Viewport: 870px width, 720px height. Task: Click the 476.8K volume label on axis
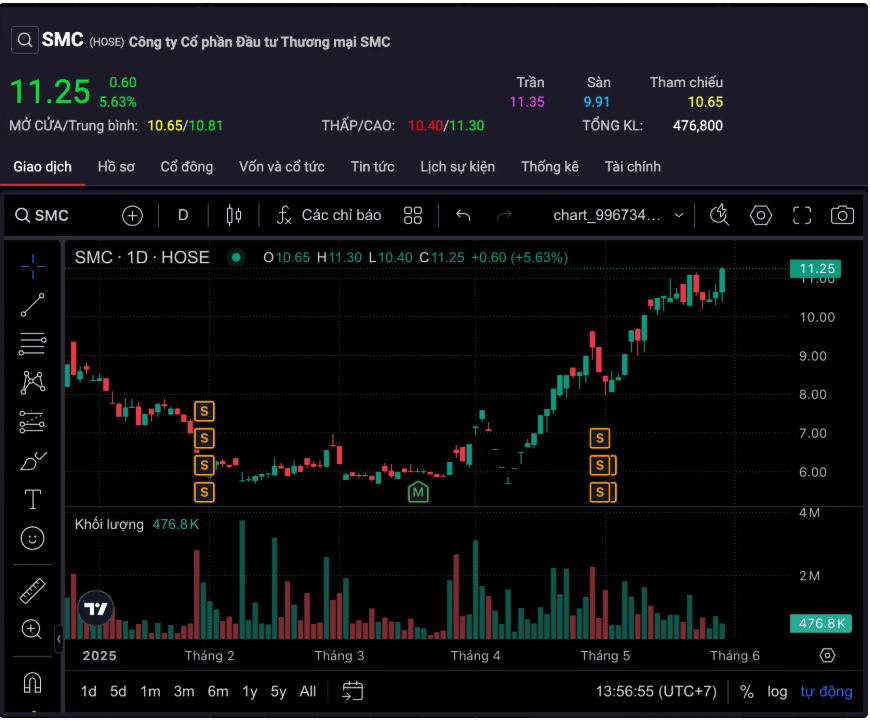(821, 623)
